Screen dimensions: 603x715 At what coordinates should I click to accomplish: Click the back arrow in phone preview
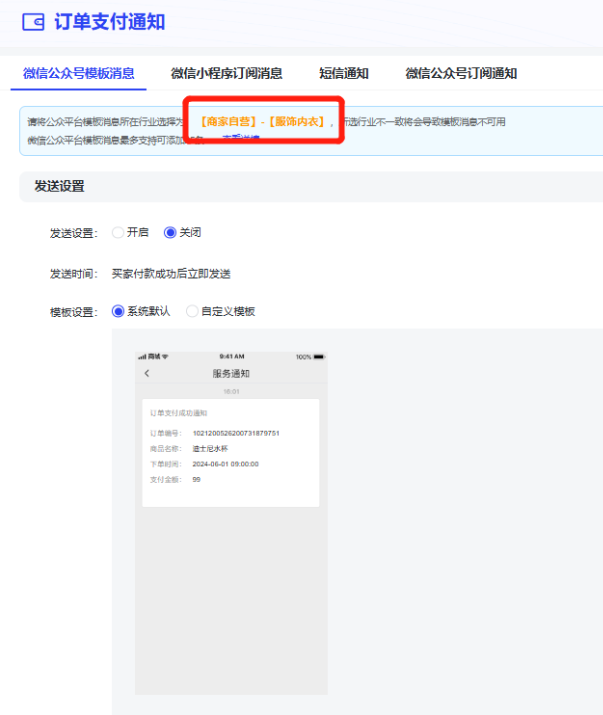point(147,373)
